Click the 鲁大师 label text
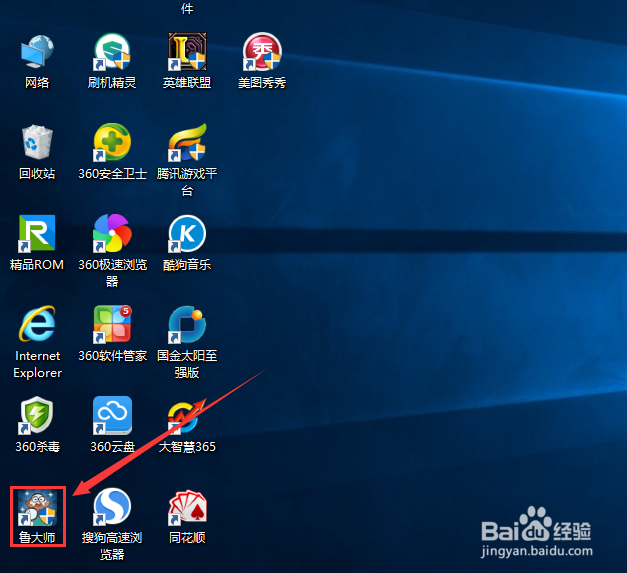 pos(37,537)
